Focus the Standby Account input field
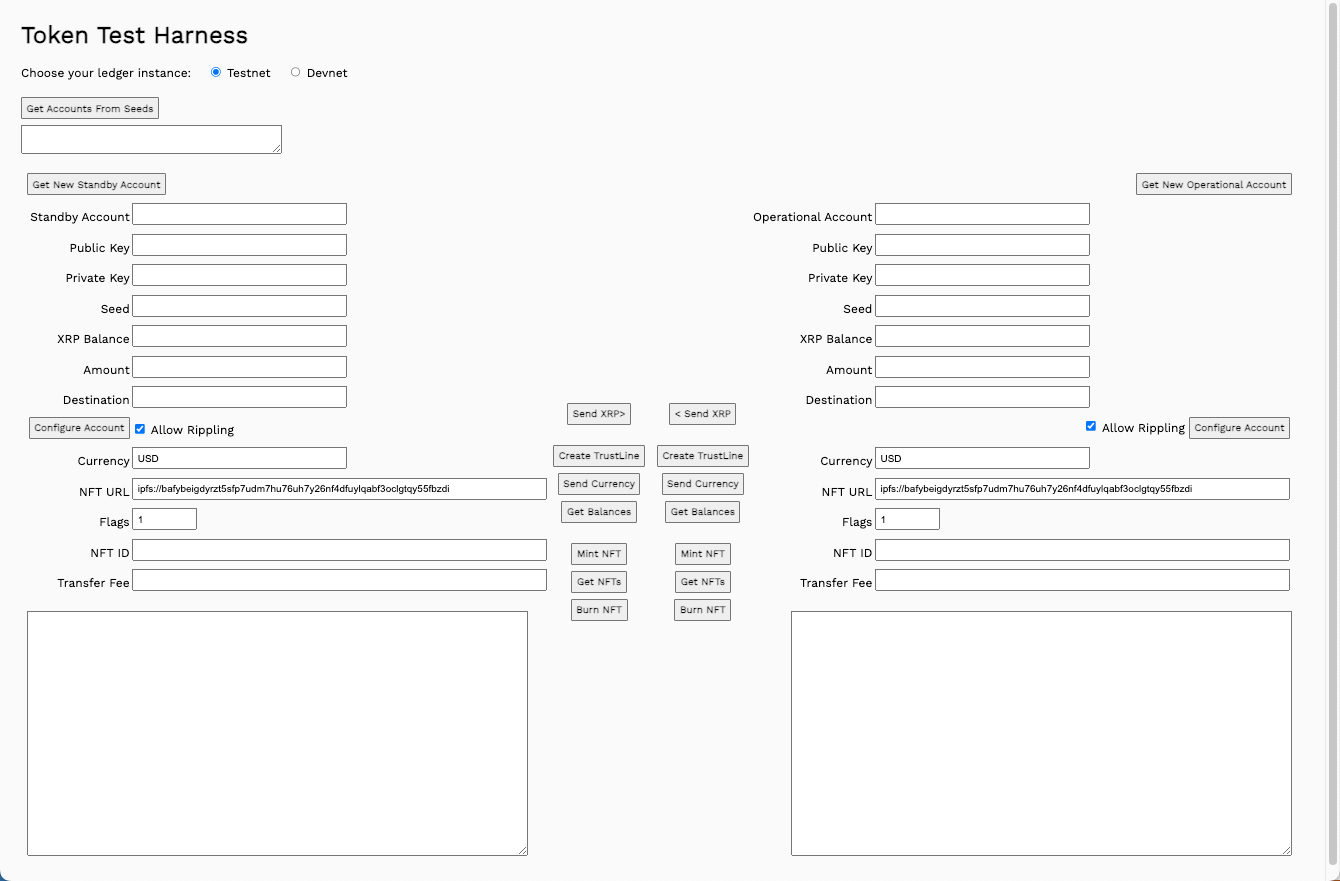Screen dimensions: 1340x881 pyautogui.click(x=239, y=215)
